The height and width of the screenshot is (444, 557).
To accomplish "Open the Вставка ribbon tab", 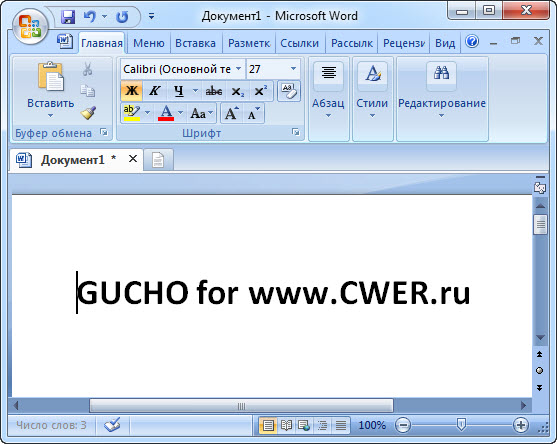I will pos(195,43).
